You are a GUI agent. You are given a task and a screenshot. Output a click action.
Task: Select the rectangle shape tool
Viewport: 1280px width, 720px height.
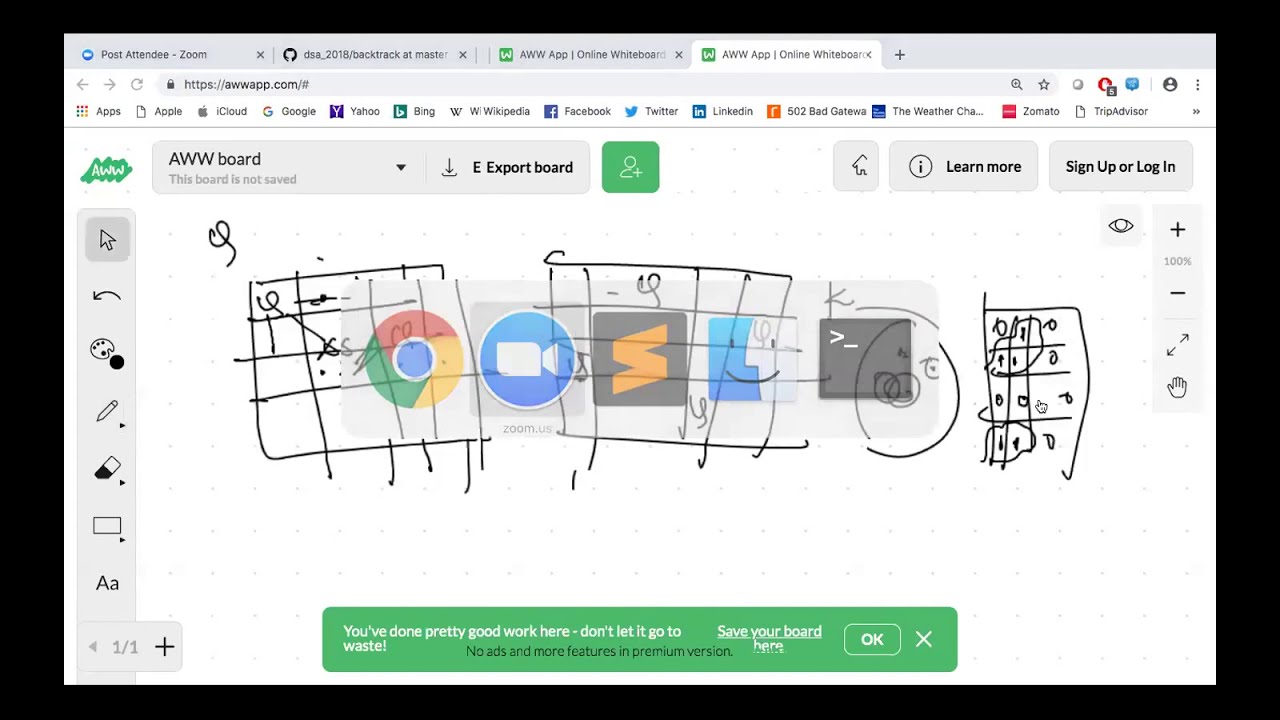tap(107, 526)
